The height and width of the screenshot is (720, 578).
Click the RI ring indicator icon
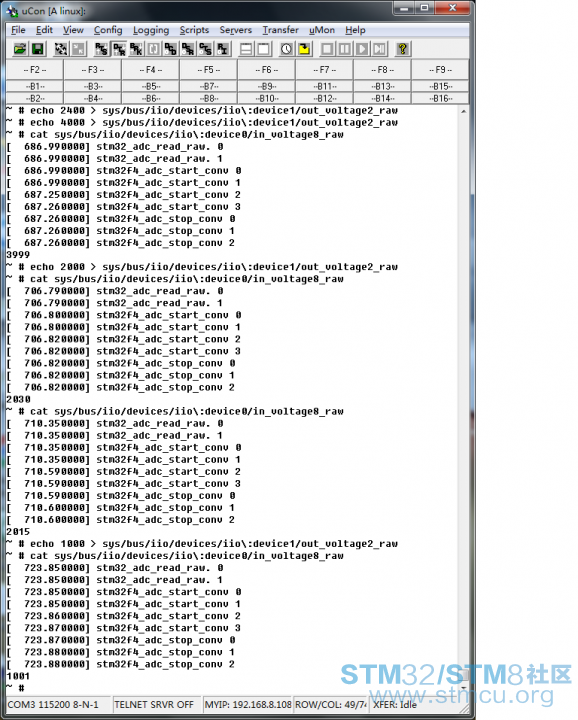(x=223, y=49)
